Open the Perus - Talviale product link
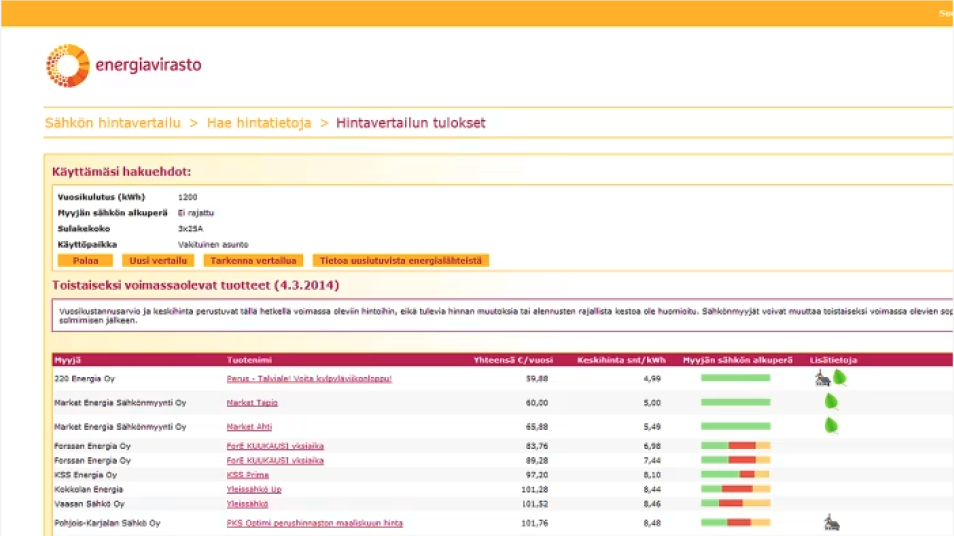The width and height of the screenshot is (954, 536). pyautogui.click(x=309, y=378)
